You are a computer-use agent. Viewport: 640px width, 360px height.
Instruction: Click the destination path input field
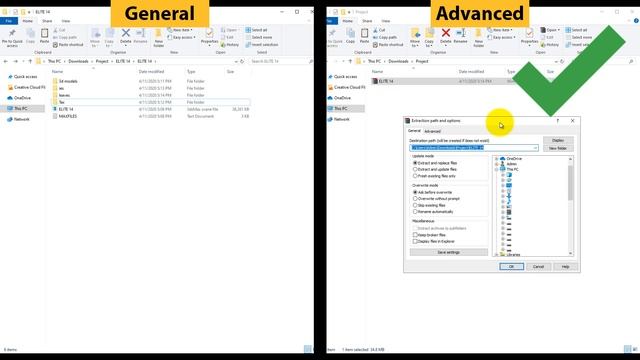coord(473,148)
